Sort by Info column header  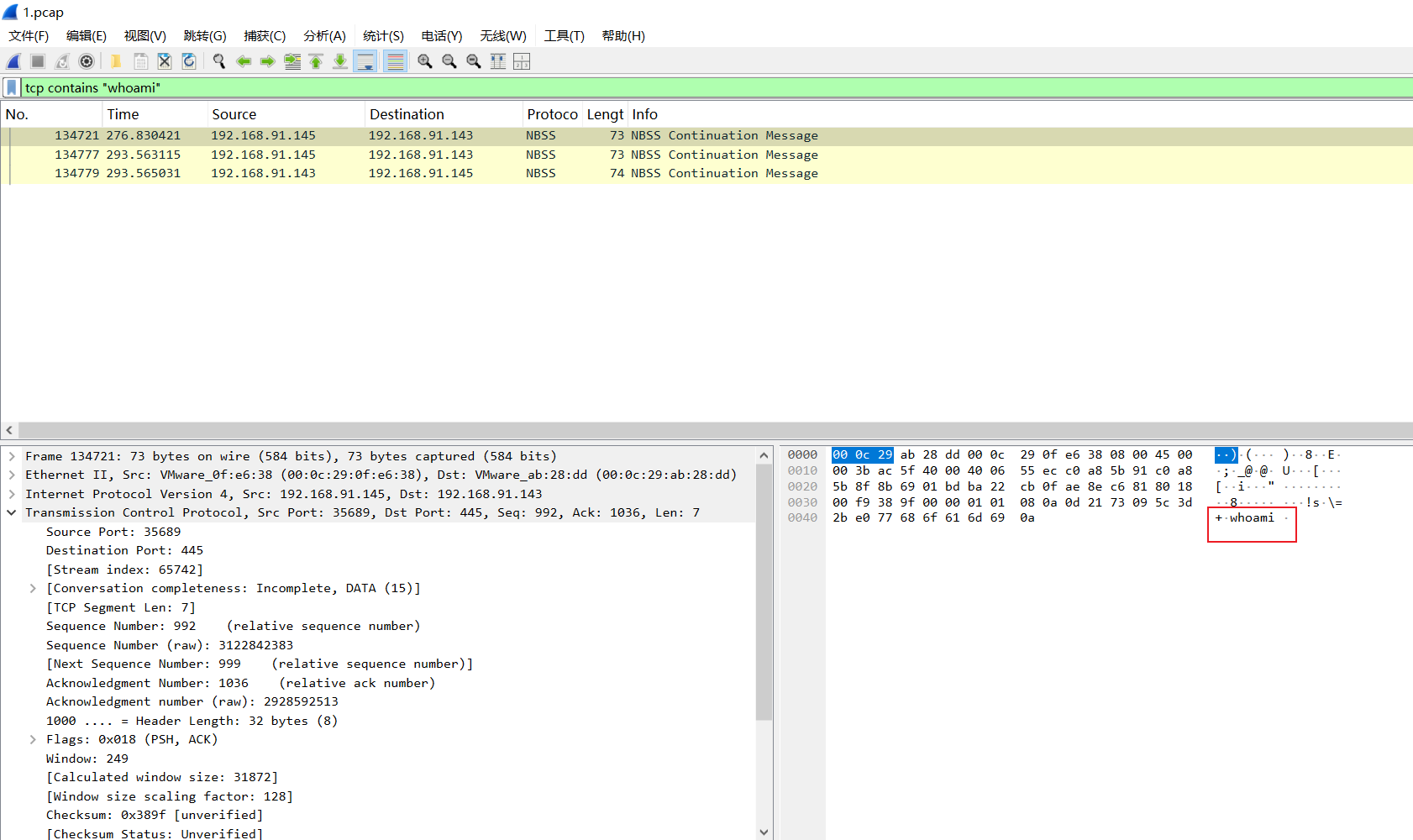pyautogui.click(x=1020, y=114)
